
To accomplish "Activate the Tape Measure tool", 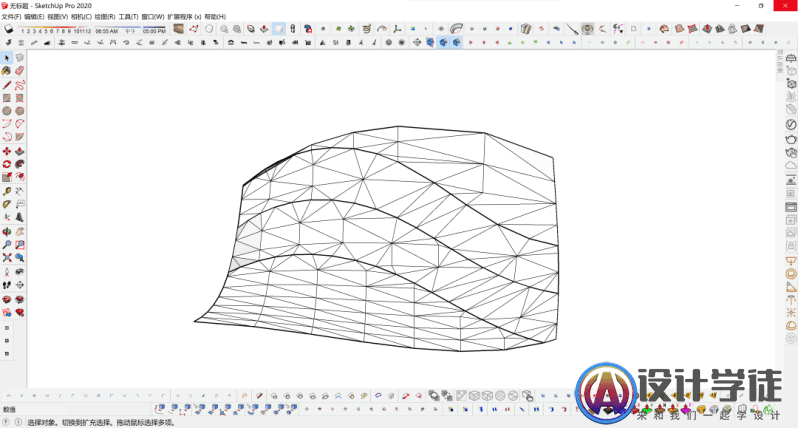I will pos(7,190).
